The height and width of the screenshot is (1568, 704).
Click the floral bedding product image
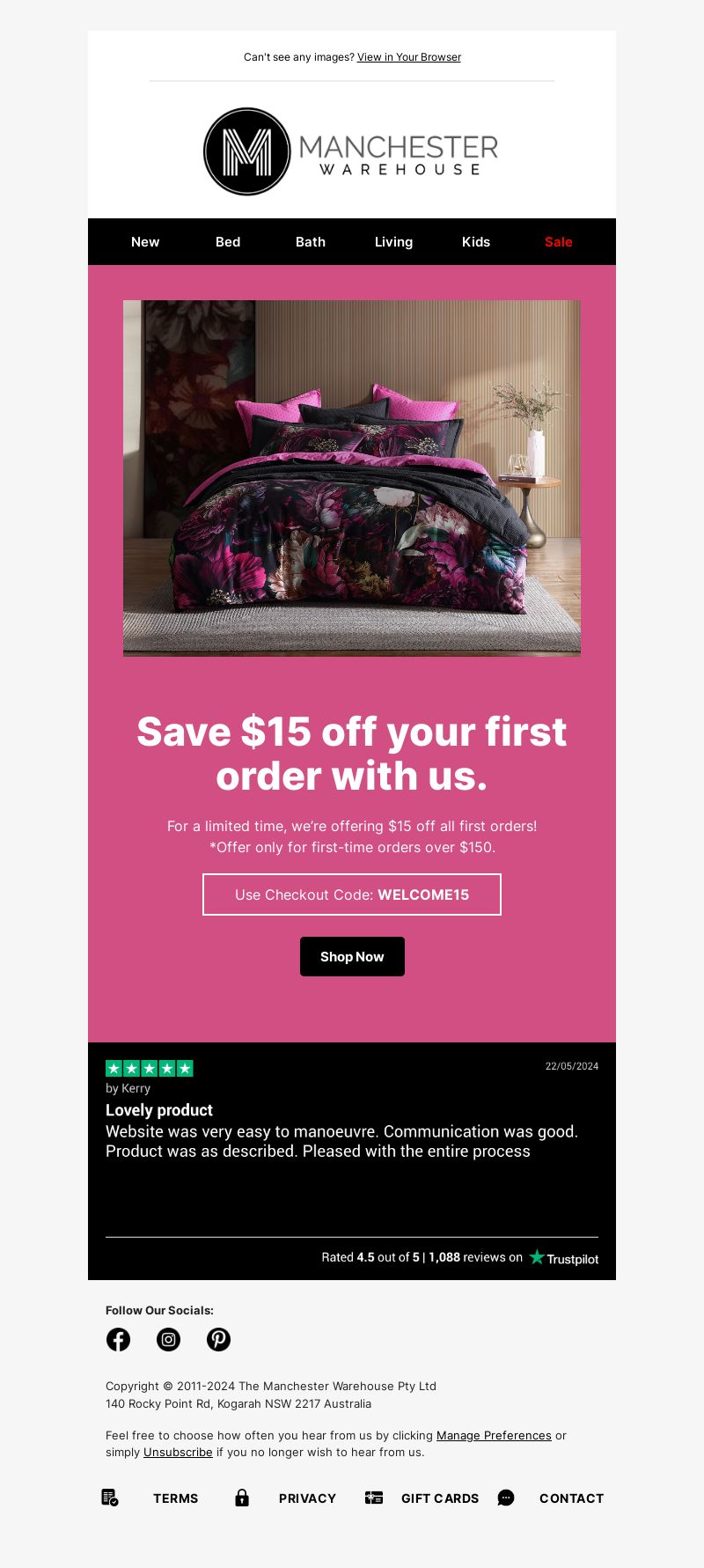[352, 478]
